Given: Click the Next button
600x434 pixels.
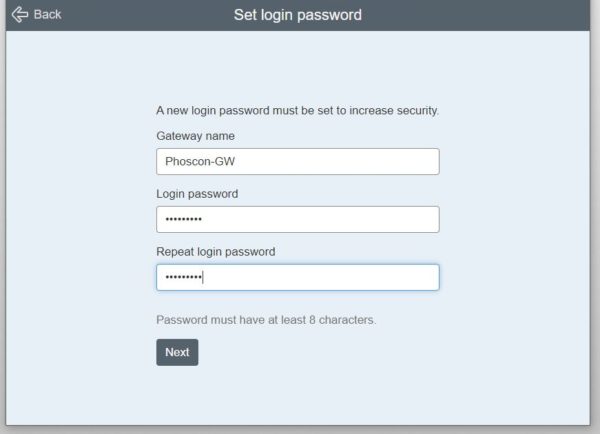Looking at the screenshot, I should tap(177, 352).
